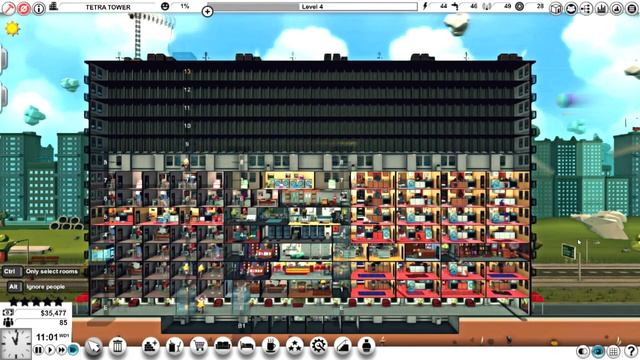The height and width of the screenshot is (360, 640).
Task: Click the plus button beside Level bar
Action: (207, 11)
